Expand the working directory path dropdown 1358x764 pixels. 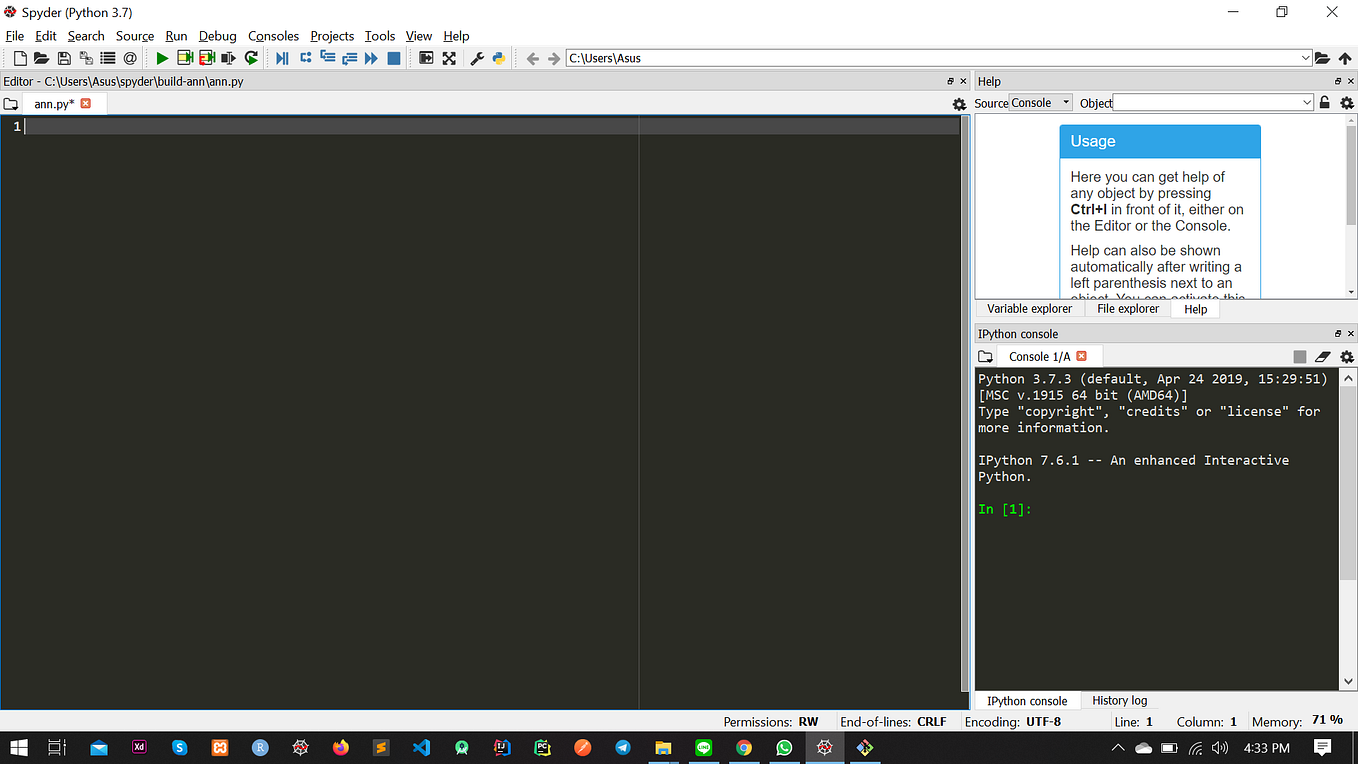pyautogui.click(x=1307, y=58)
